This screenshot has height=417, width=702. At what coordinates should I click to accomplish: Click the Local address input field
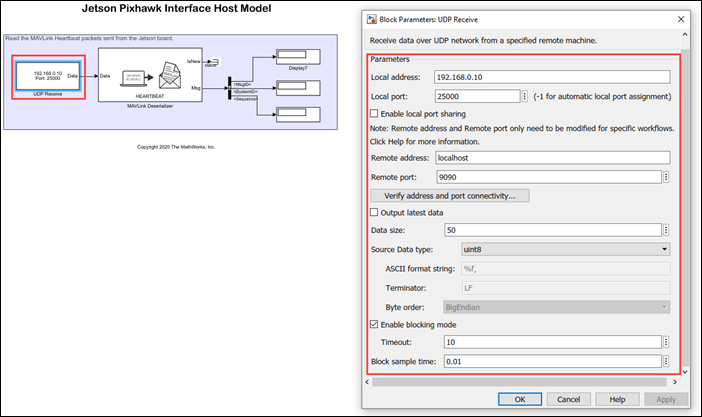(x=551, y=77)
